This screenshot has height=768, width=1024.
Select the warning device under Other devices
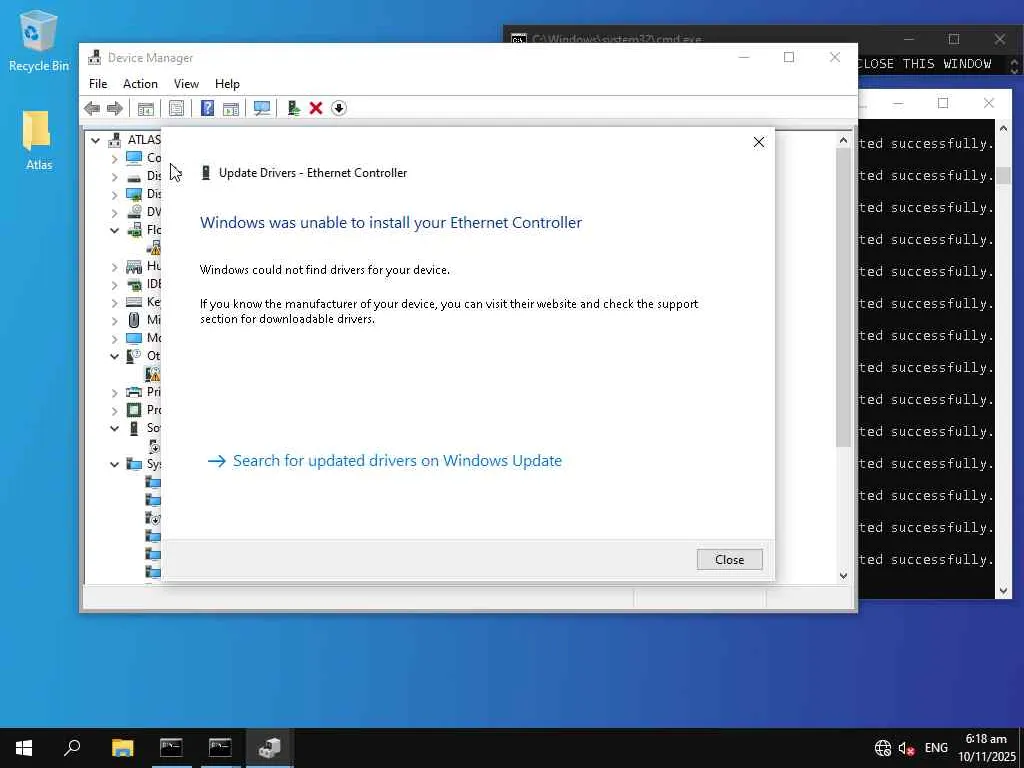tap(153, 374)
